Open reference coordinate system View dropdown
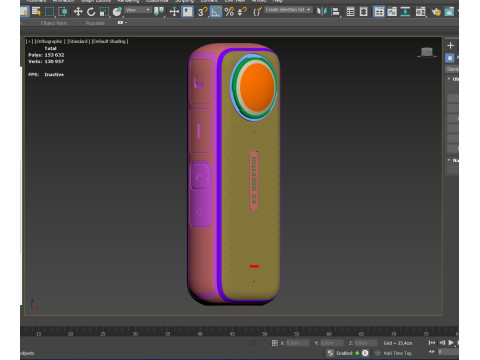Screen dimensions: 480x360 tap(138, 10)
